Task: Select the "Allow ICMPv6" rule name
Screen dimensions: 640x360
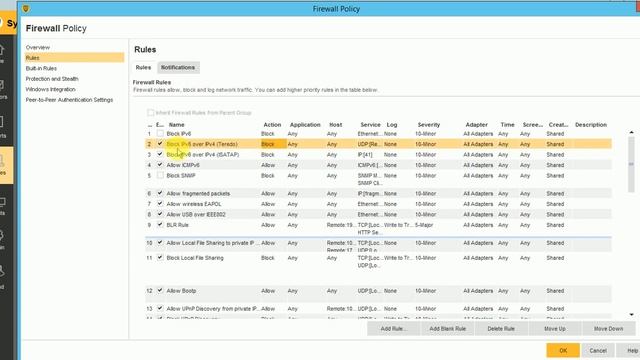Action: pyautogui.click(x=183, y=165)
